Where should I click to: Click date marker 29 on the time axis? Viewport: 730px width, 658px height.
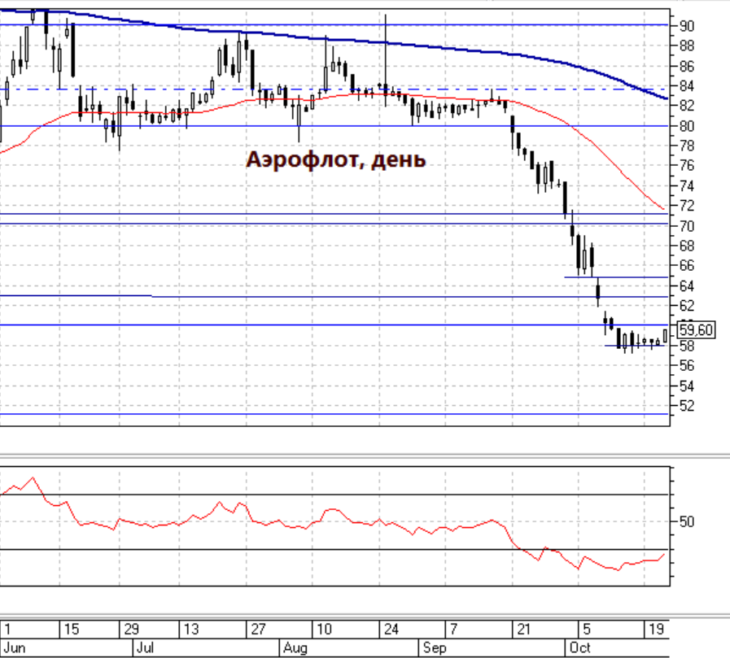[x=131, y=630]
